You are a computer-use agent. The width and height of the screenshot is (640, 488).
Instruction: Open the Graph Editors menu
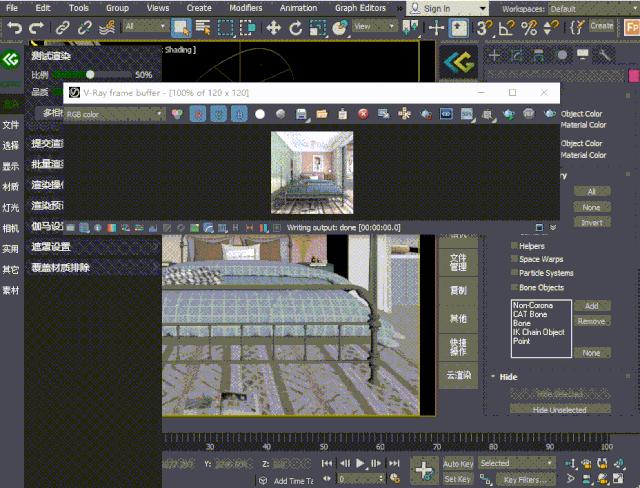[x=360, y=8]
